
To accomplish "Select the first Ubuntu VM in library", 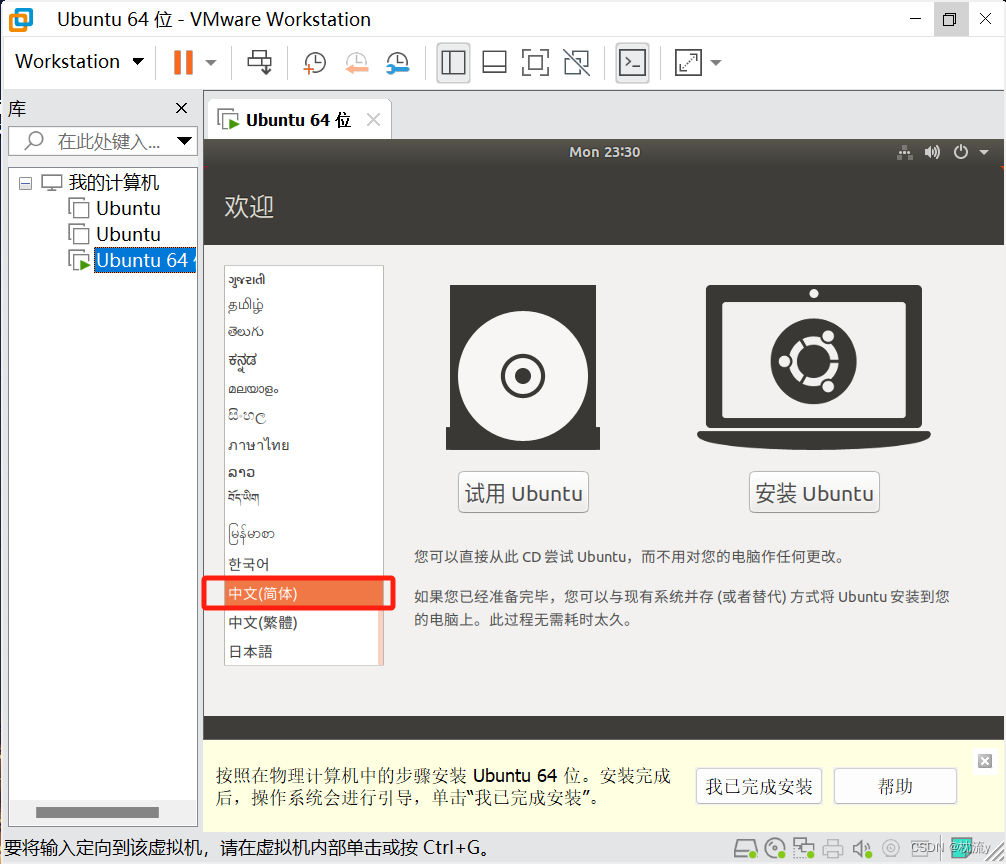I will point(128,208).
